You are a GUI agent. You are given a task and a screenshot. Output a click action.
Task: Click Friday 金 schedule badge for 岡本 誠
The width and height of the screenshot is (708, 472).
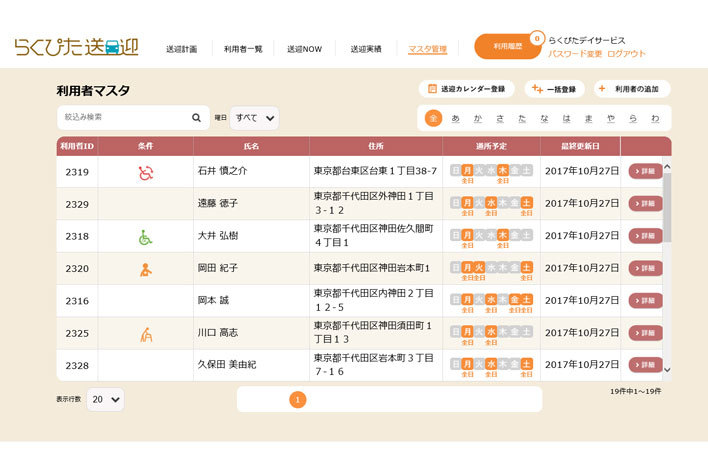click(x=515, y=299)
